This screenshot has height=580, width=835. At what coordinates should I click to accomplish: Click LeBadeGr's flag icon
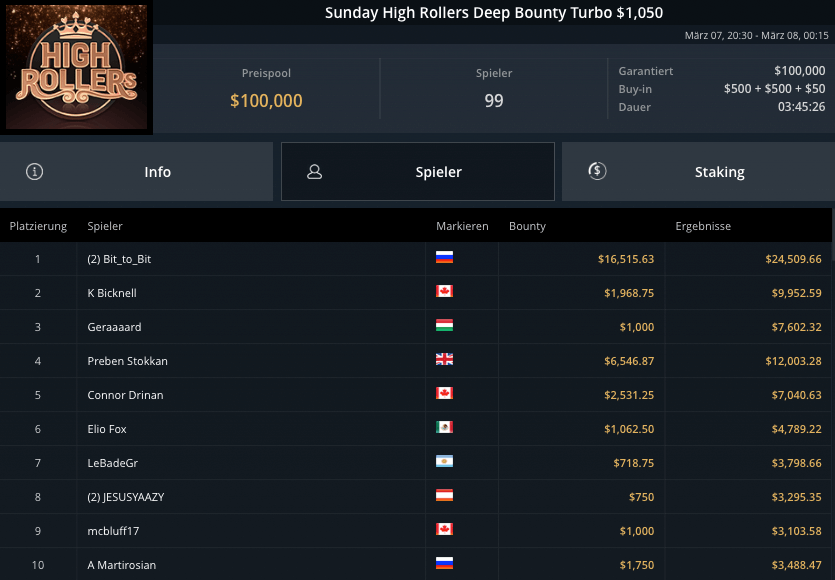pyautogui.click(x=445, y=461)
